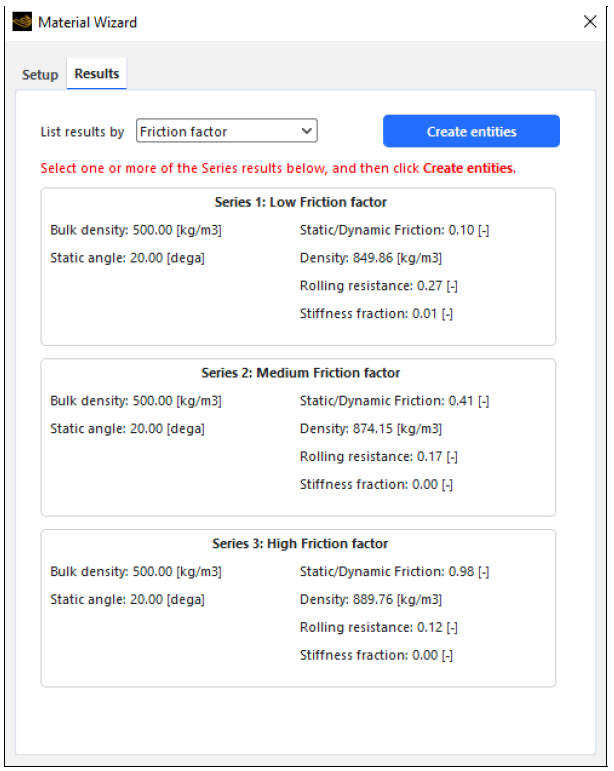Click Density: 849.86 [kg/m3] text

pyautogui.click(x=371, y=258)
